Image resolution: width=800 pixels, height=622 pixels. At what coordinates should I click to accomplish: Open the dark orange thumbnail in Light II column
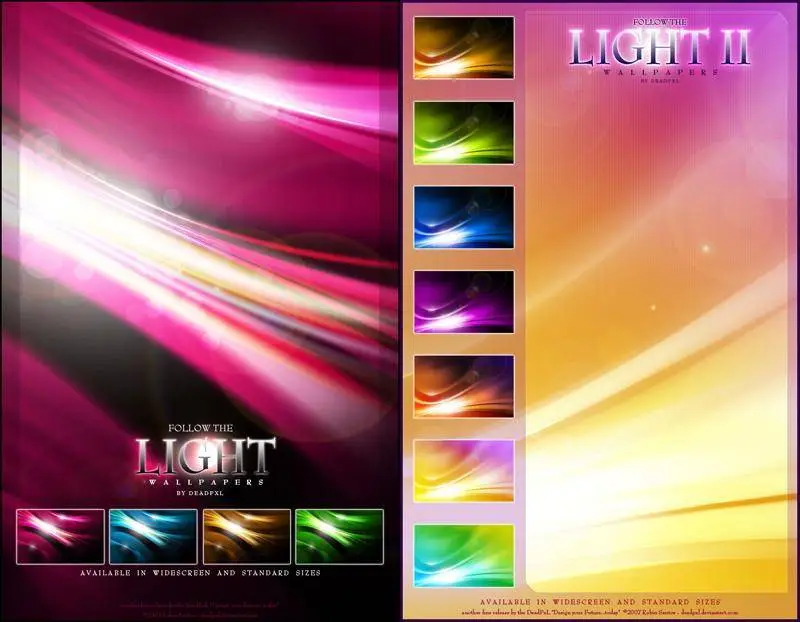coord(464,48)
